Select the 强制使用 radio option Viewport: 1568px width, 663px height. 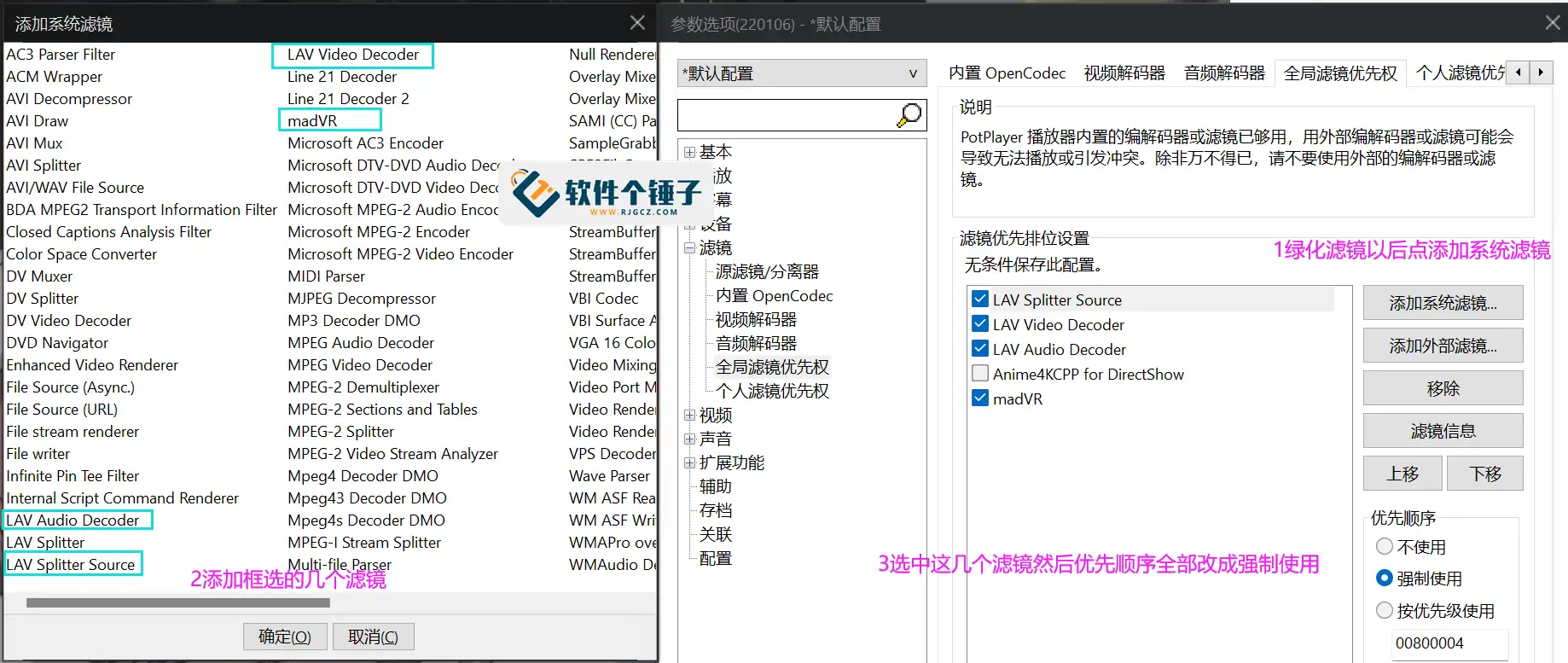click(1385, 578)
